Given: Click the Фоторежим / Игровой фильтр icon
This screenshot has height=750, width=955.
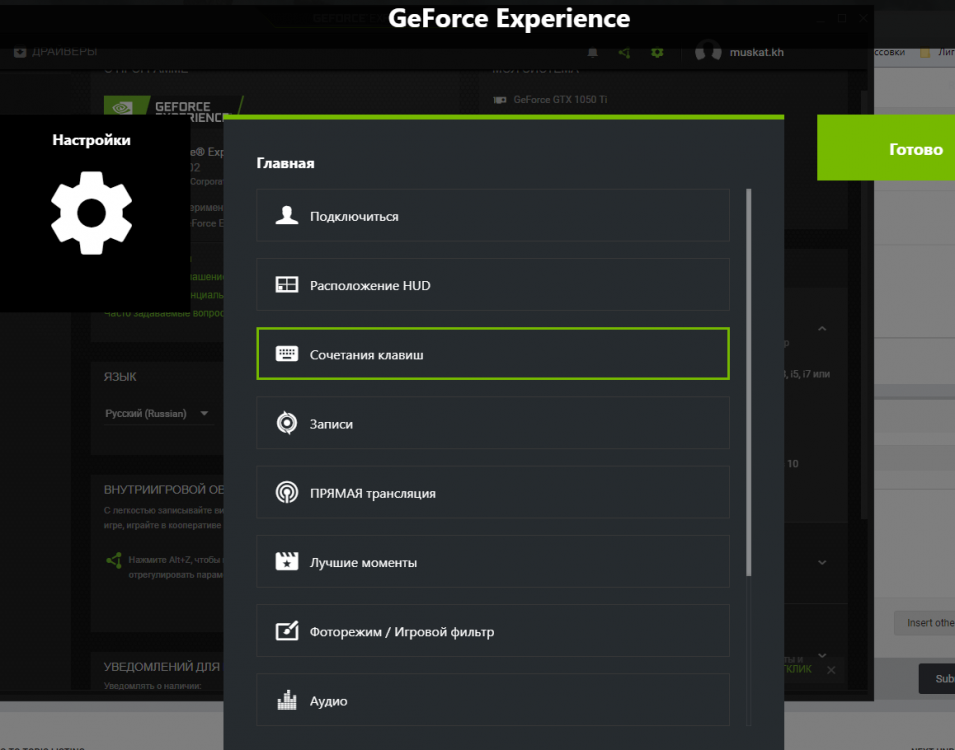Looking at the screenshot, I should pyautogui.click(x=287, y=631).
